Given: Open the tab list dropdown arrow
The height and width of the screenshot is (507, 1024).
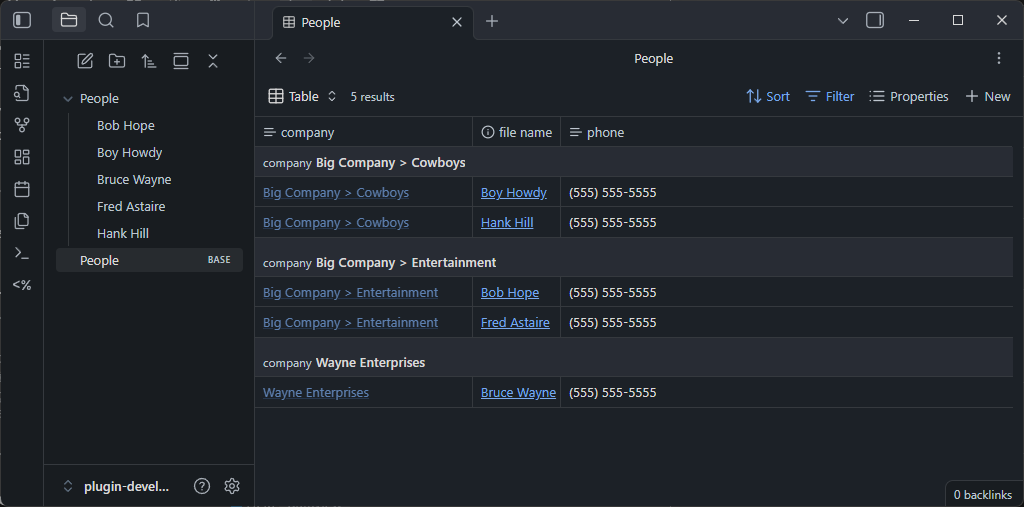Looking at the screenshot, I should (x=843, y=20).
